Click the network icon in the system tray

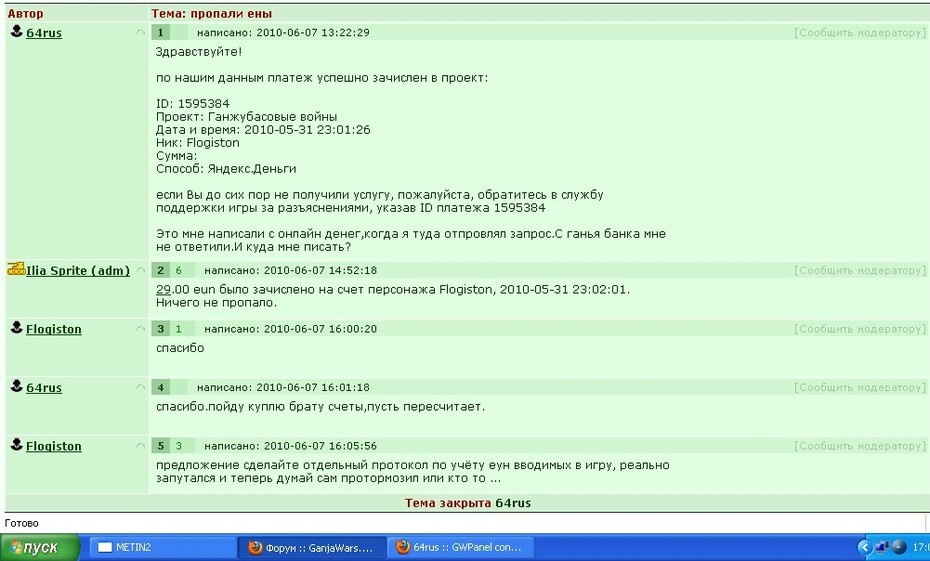click(883, 547)
